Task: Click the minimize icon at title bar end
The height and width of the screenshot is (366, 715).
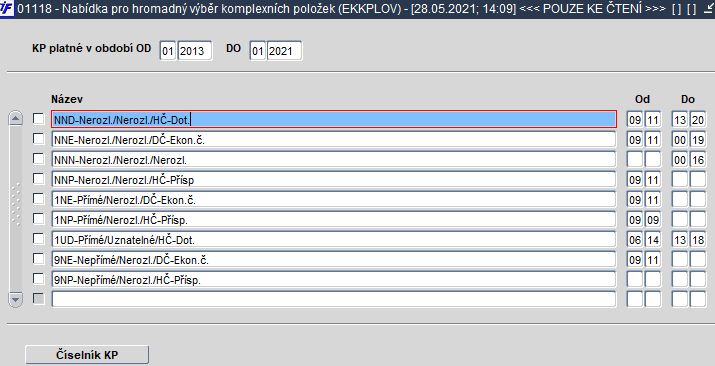Action: tap(709, 9)
